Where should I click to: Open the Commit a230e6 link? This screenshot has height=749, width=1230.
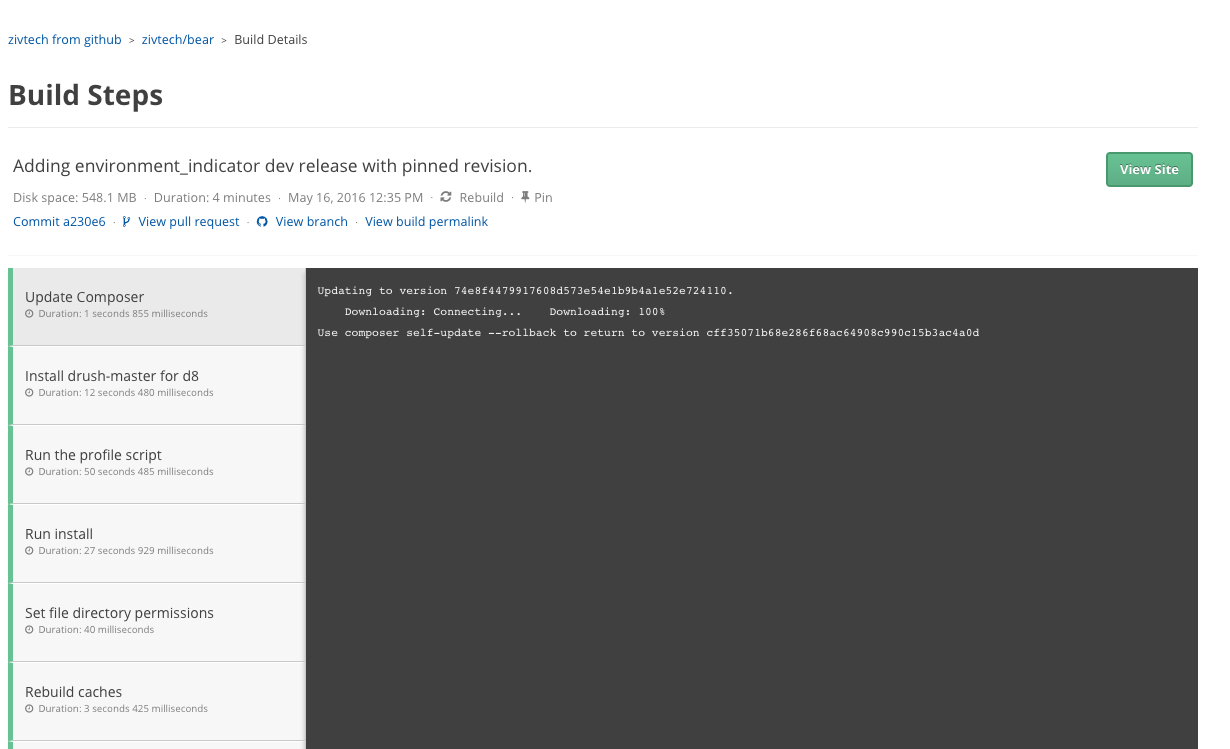tap(59, 222)
